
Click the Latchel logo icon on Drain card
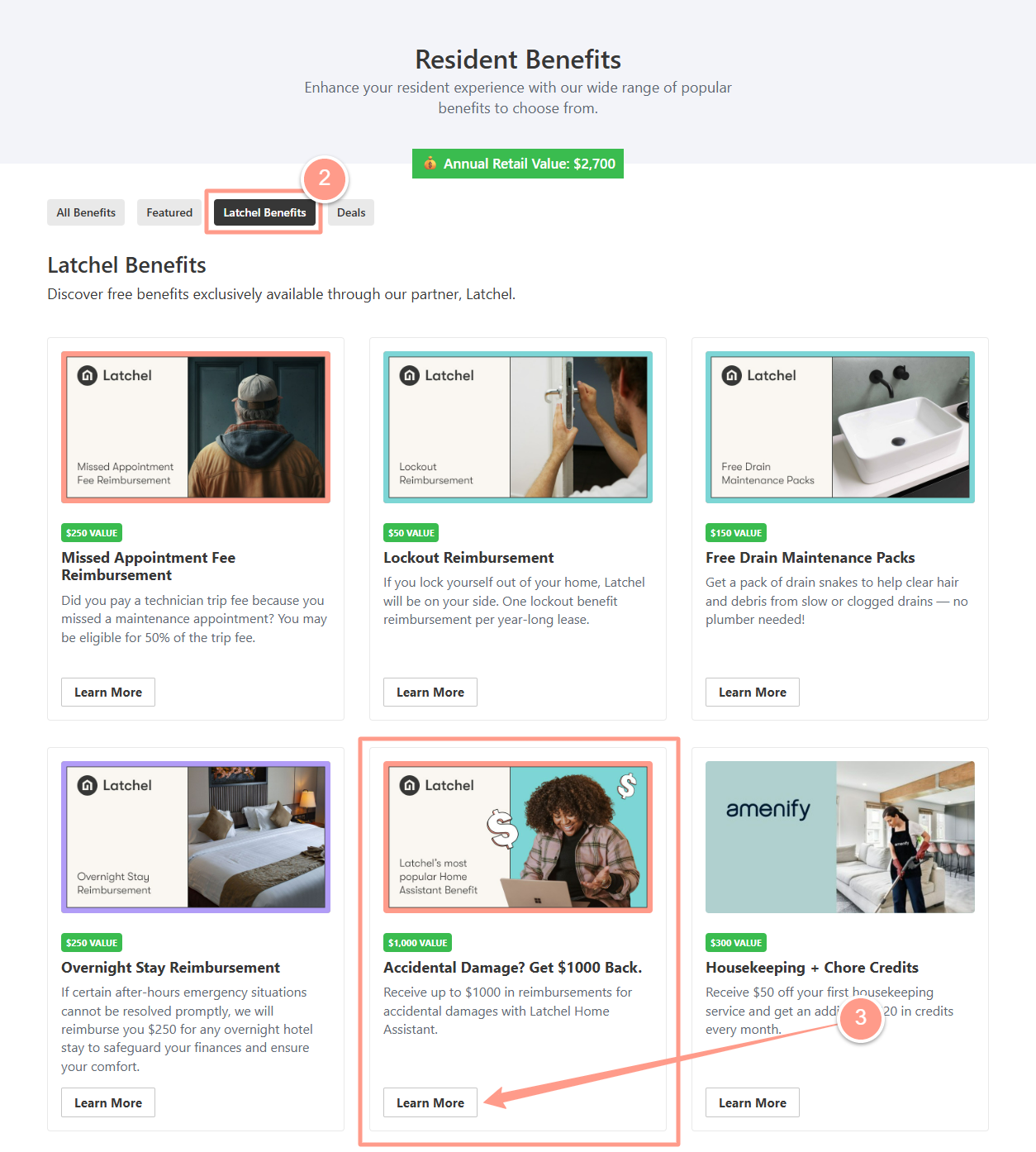732,375
